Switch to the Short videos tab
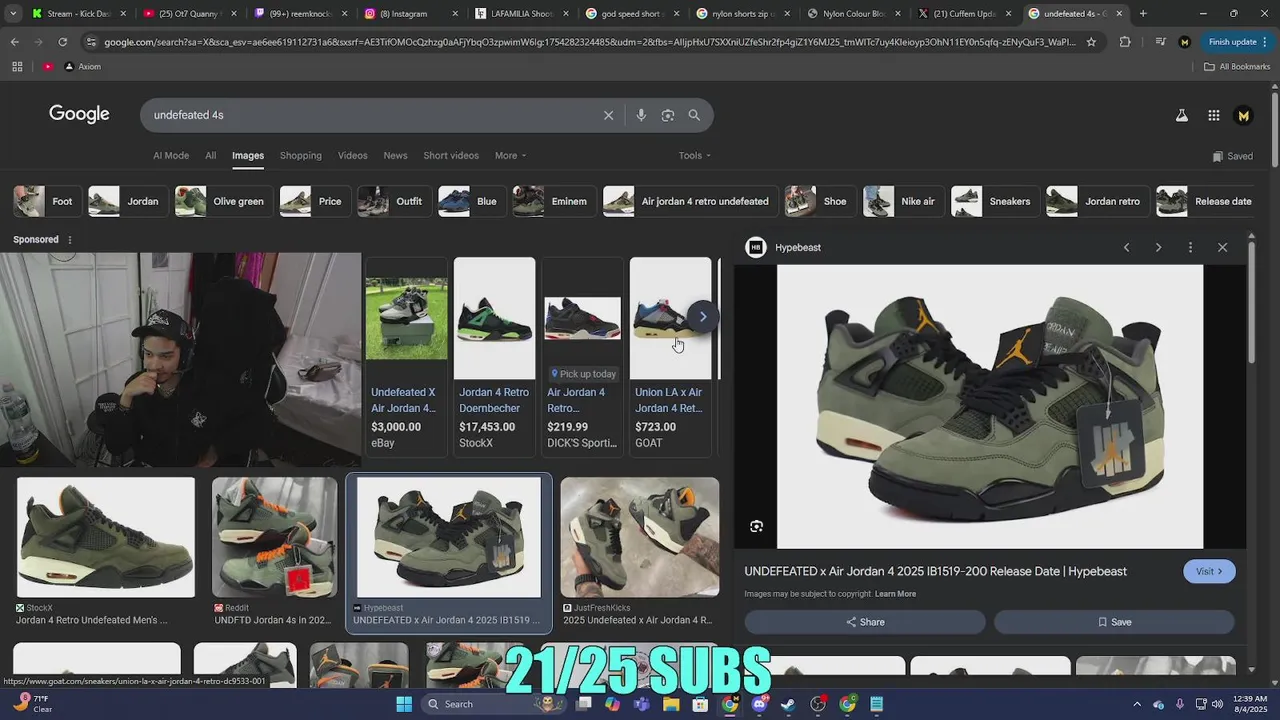Screen dimensions: 1280x720 451,155
